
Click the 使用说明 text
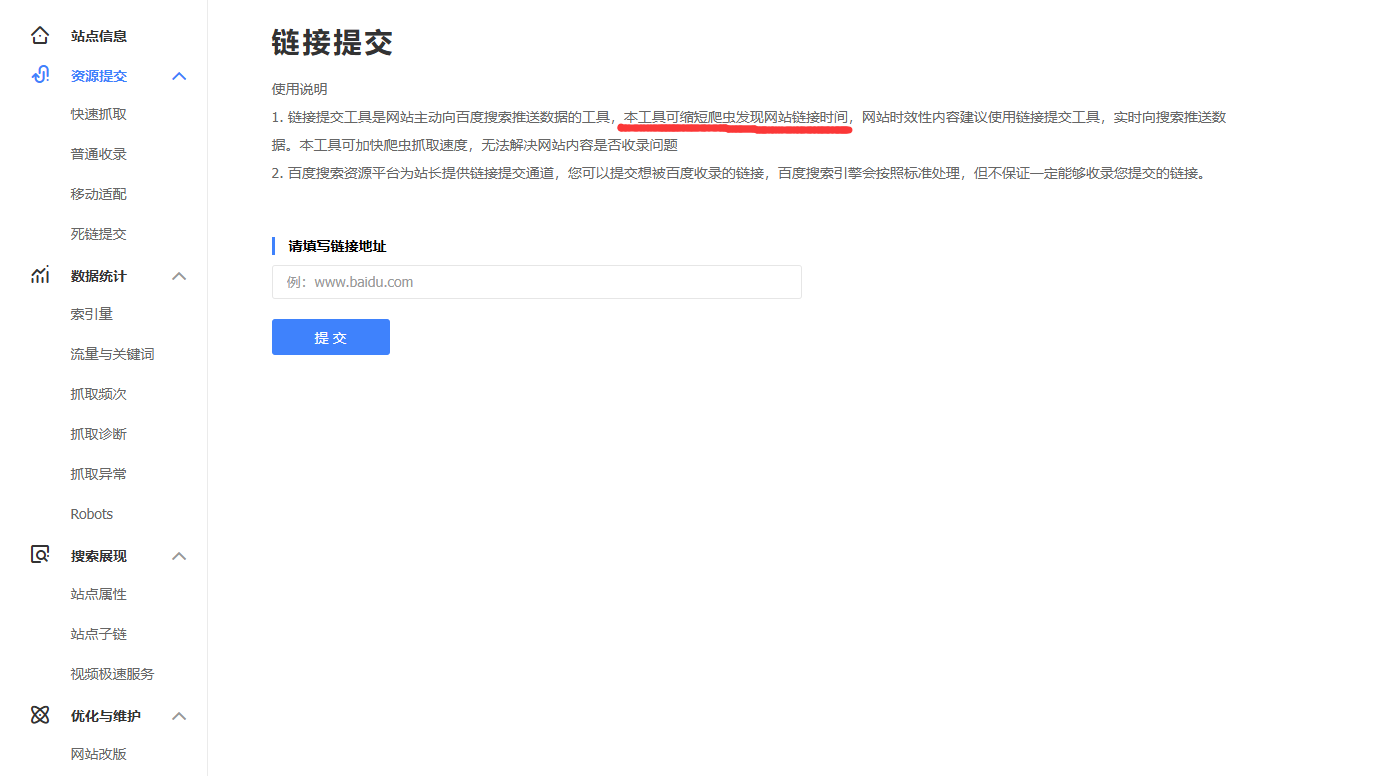pos(300,89)
